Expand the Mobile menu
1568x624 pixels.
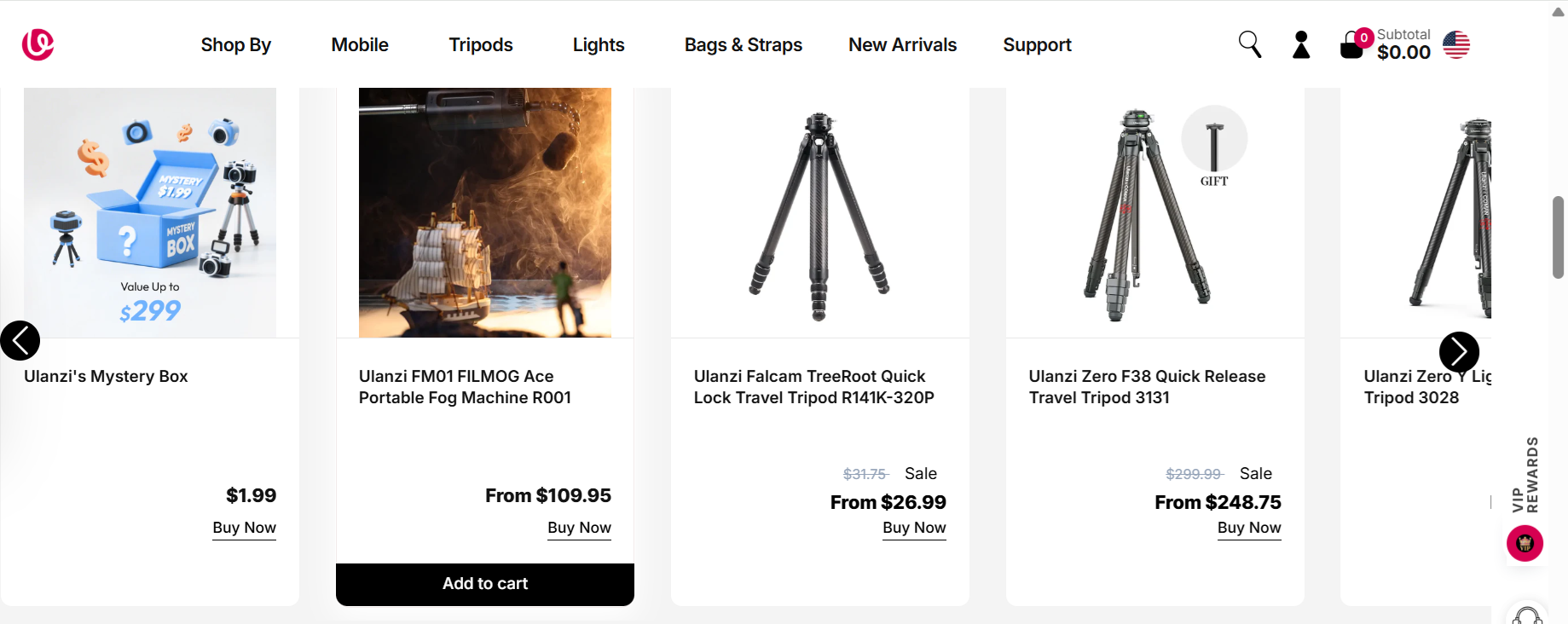tap(360, 45)
